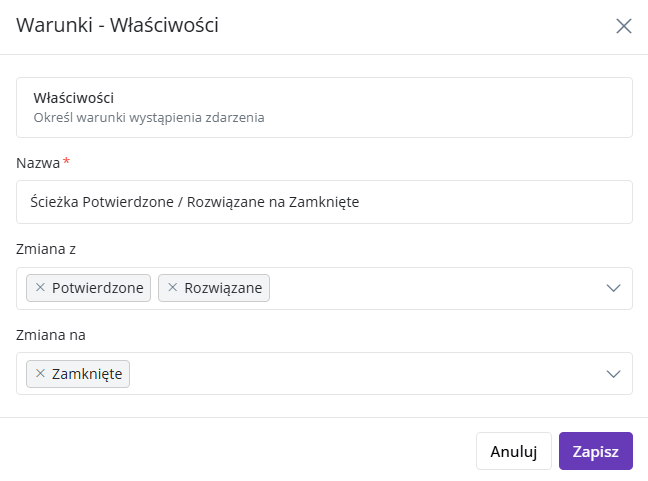Remove the Zamknięte tag via its X

40,374
